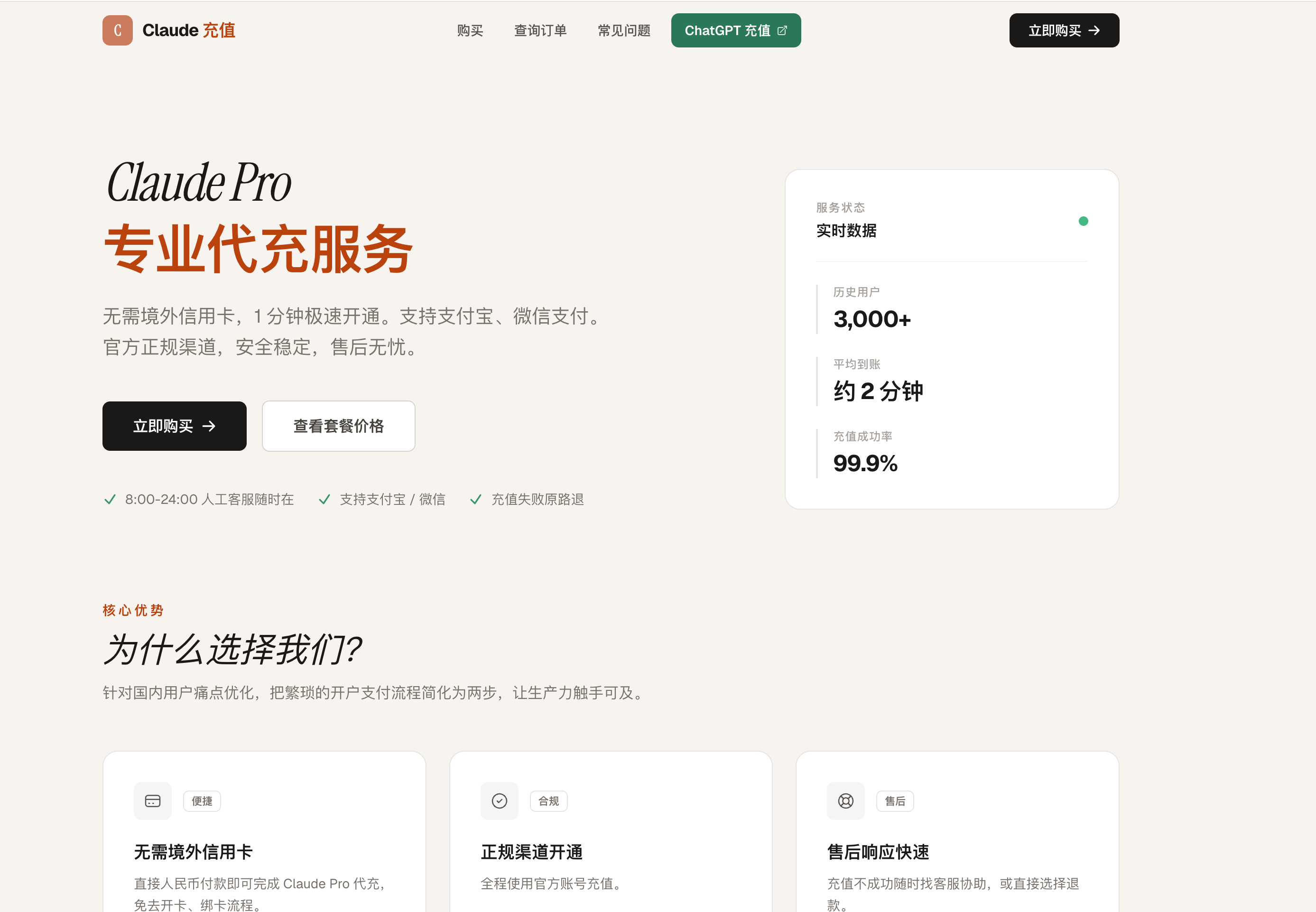The width and height of the screenshot is (1316, 912).
Task: Click the 专业代充服务 headline
Action: [258, 249]
